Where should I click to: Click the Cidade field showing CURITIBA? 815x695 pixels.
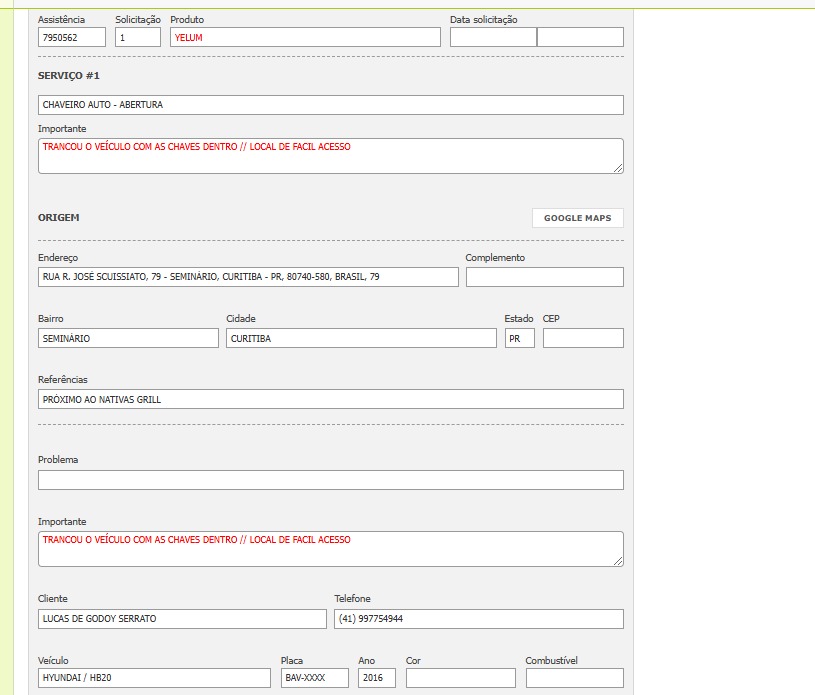(361, 338)
